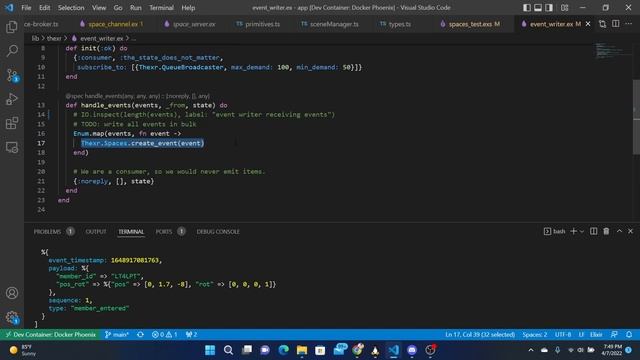Open the View menu
The height and width of the screenshot is (360, 640).
[99, 8]
